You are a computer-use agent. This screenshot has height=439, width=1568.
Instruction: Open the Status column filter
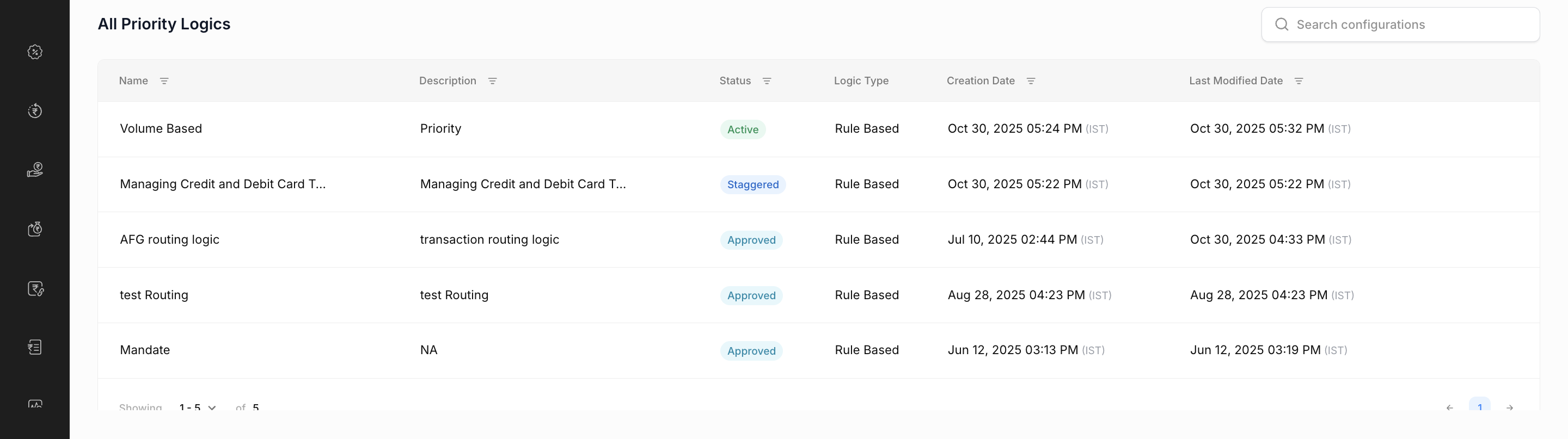click(x=767, y=81)
